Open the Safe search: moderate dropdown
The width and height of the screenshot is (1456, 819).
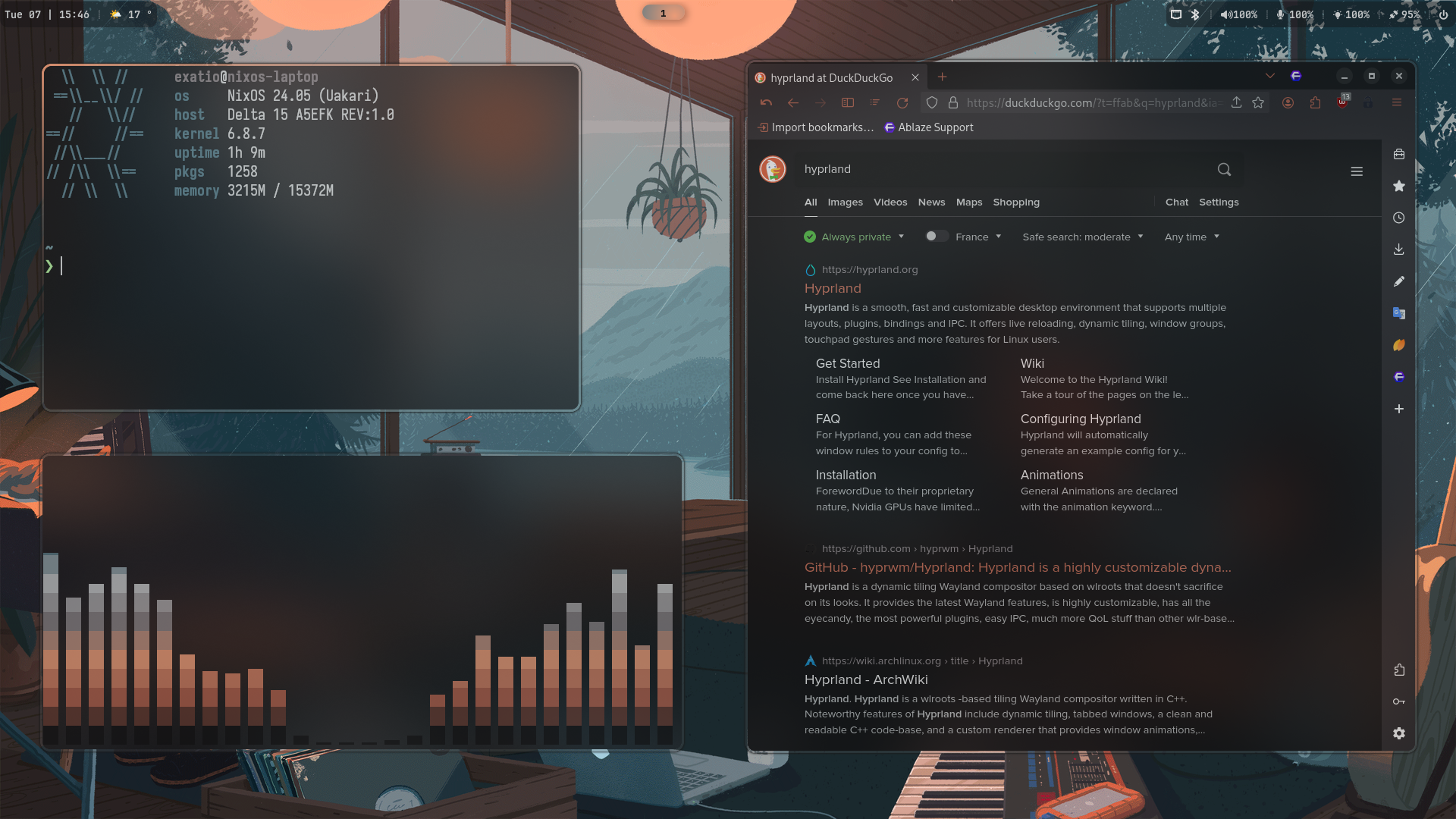click(1082, 237)
